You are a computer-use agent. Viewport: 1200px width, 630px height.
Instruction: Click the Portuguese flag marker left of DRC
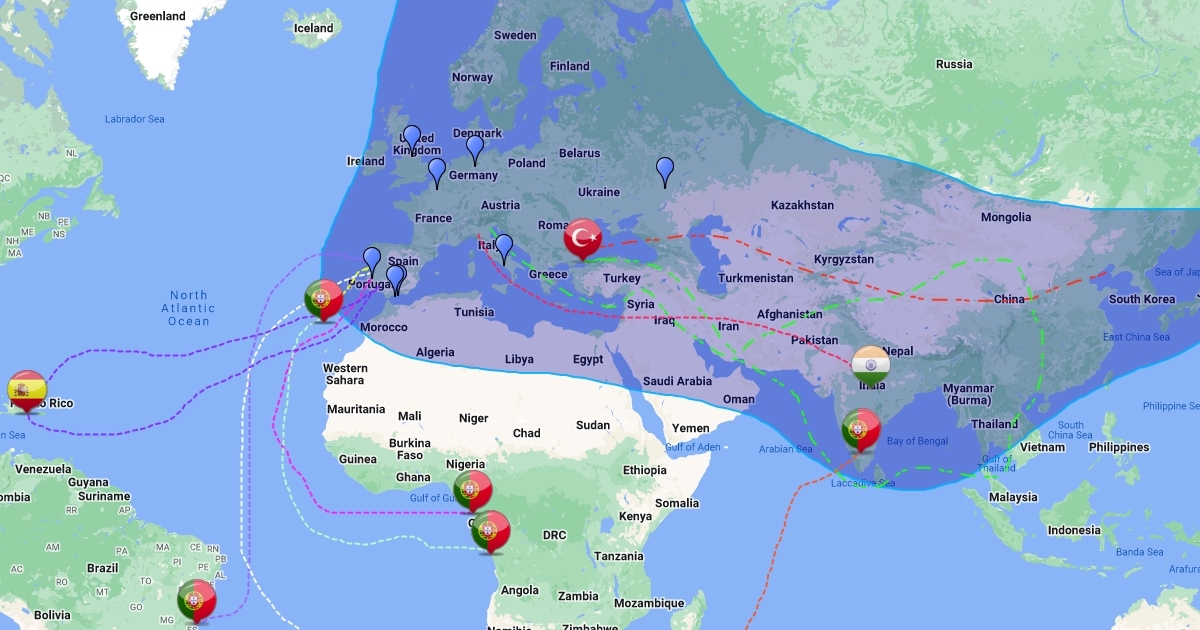tap(491, 532)
